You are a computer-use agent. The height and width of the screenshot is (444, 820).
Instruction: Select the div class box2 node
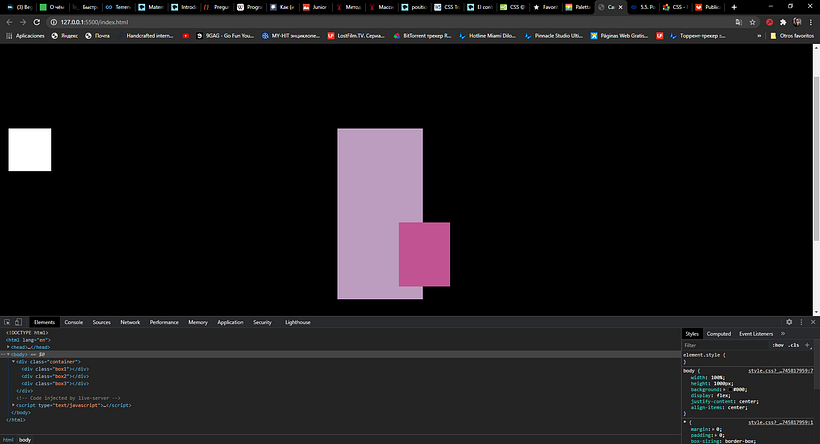[x=55, y=376]
